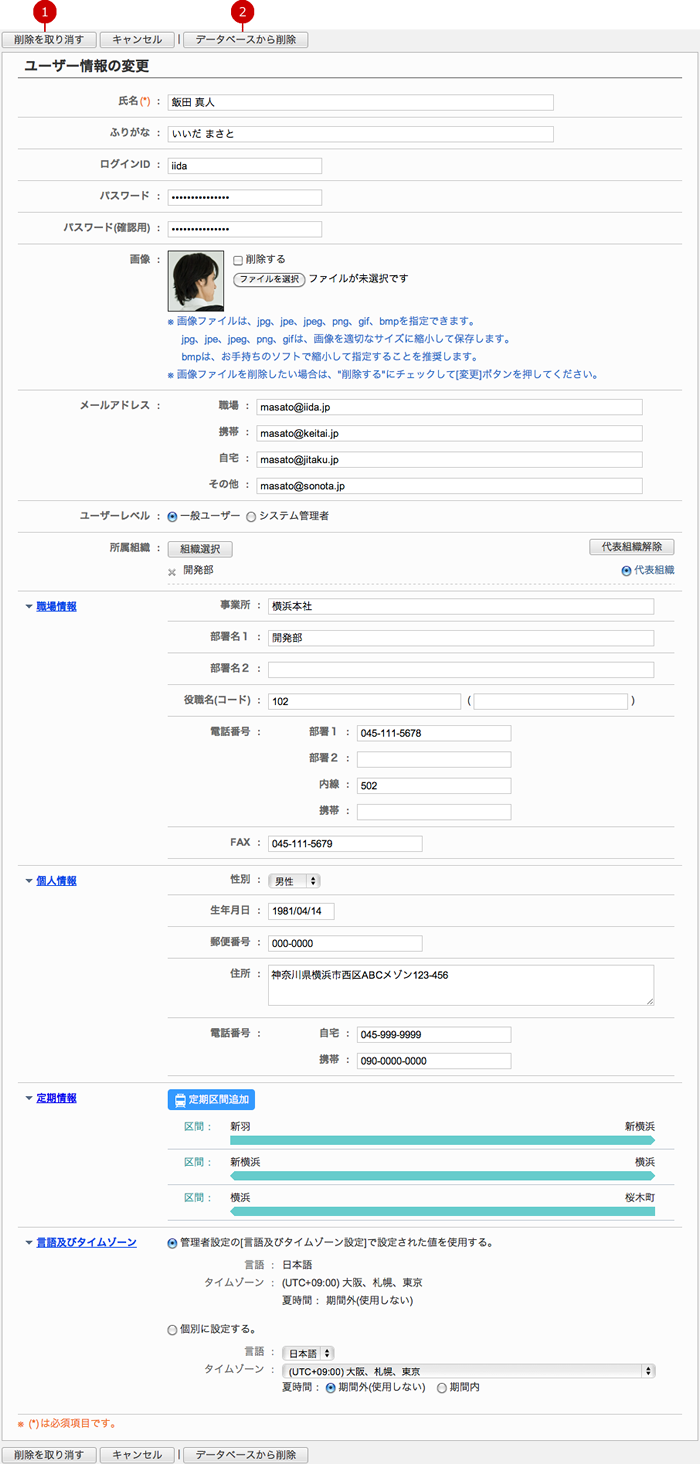Select the 代表組織 radio button

coord(626,570)
